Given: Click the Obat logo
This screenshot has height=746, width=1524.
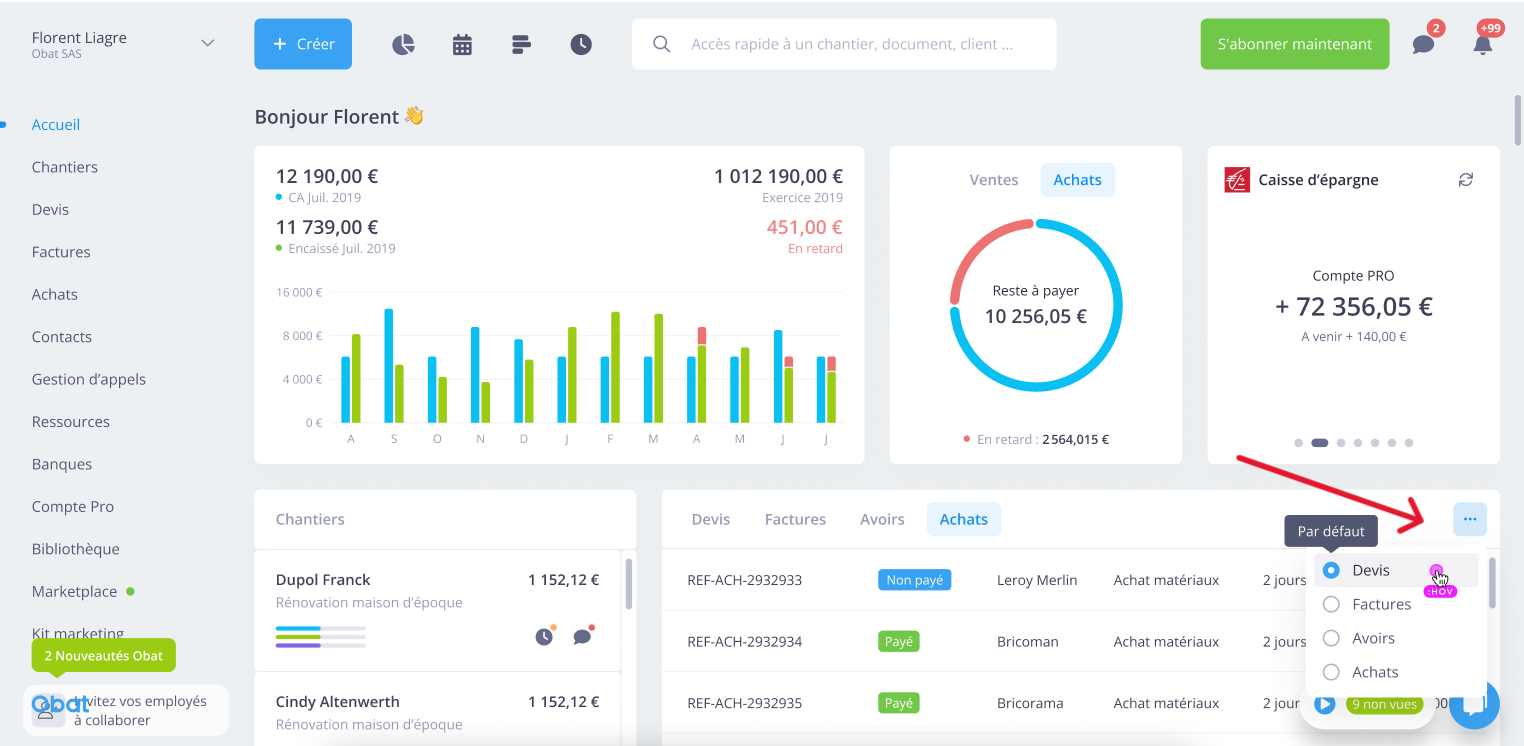Looking at the screenshot, I should (60, 706).
